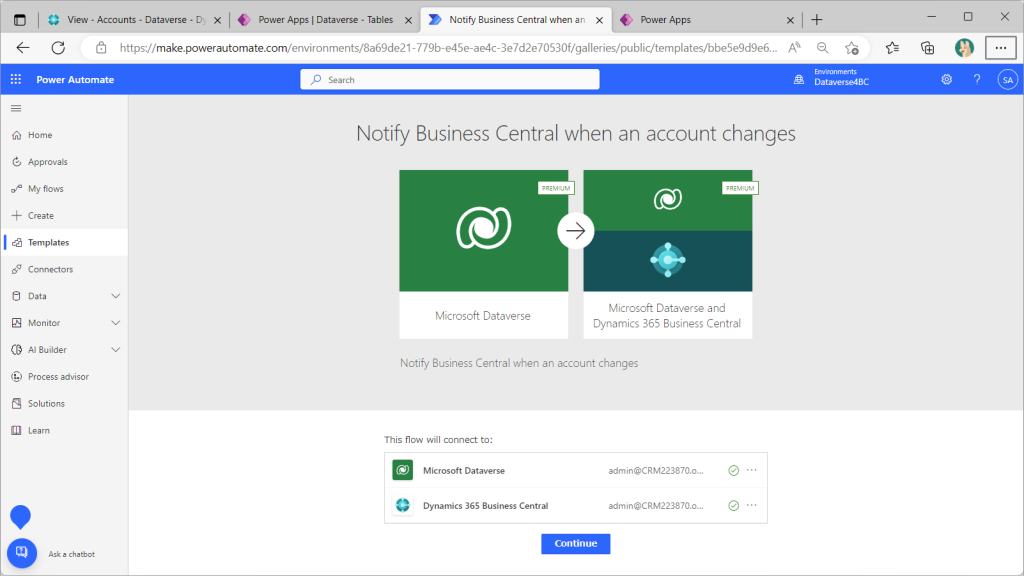The image size is (1024, 576).
Task: Add this page to favorites
Action: click(x=852, y=48)
